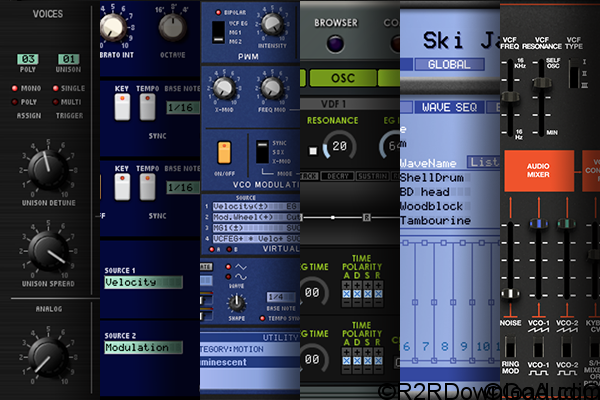Open the WAVE SEQ tab

(450, 107)
